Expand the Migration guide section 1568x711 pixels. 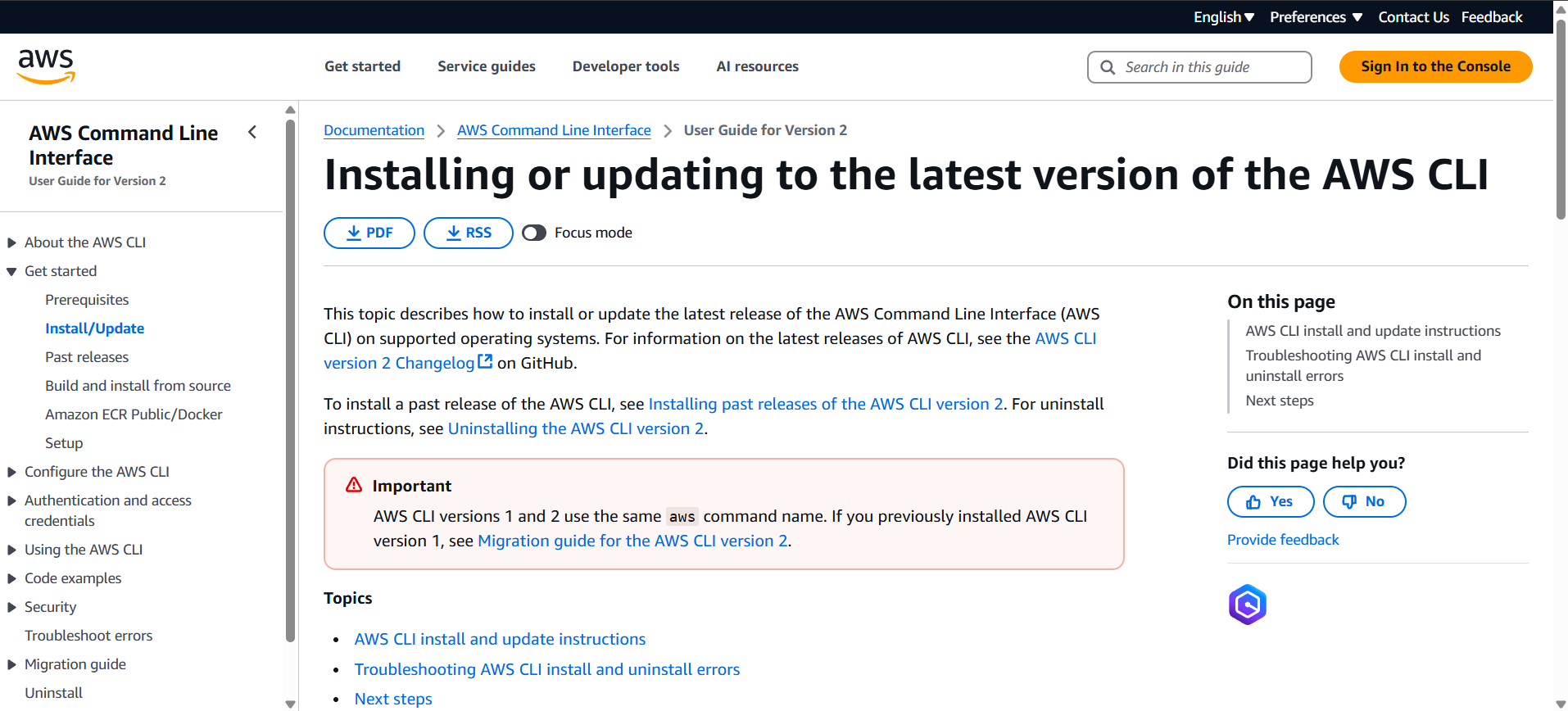pos(11,664)
